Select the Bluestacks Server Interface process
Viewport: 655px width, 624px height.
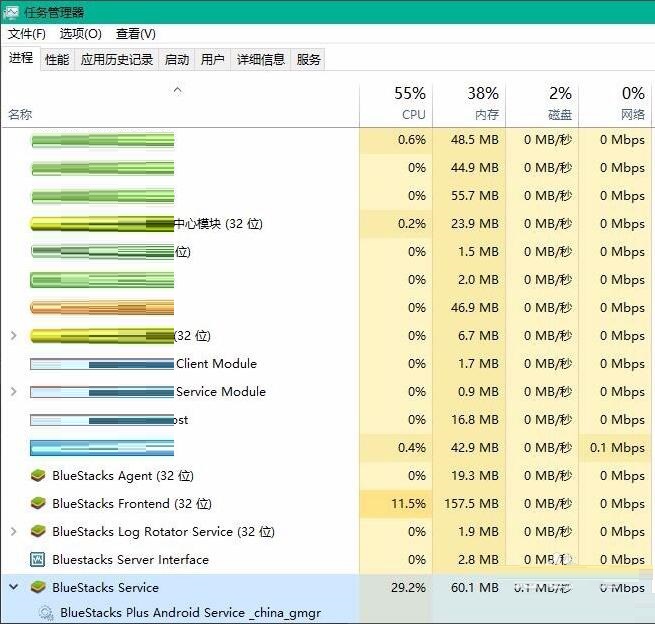coord(130,559)
